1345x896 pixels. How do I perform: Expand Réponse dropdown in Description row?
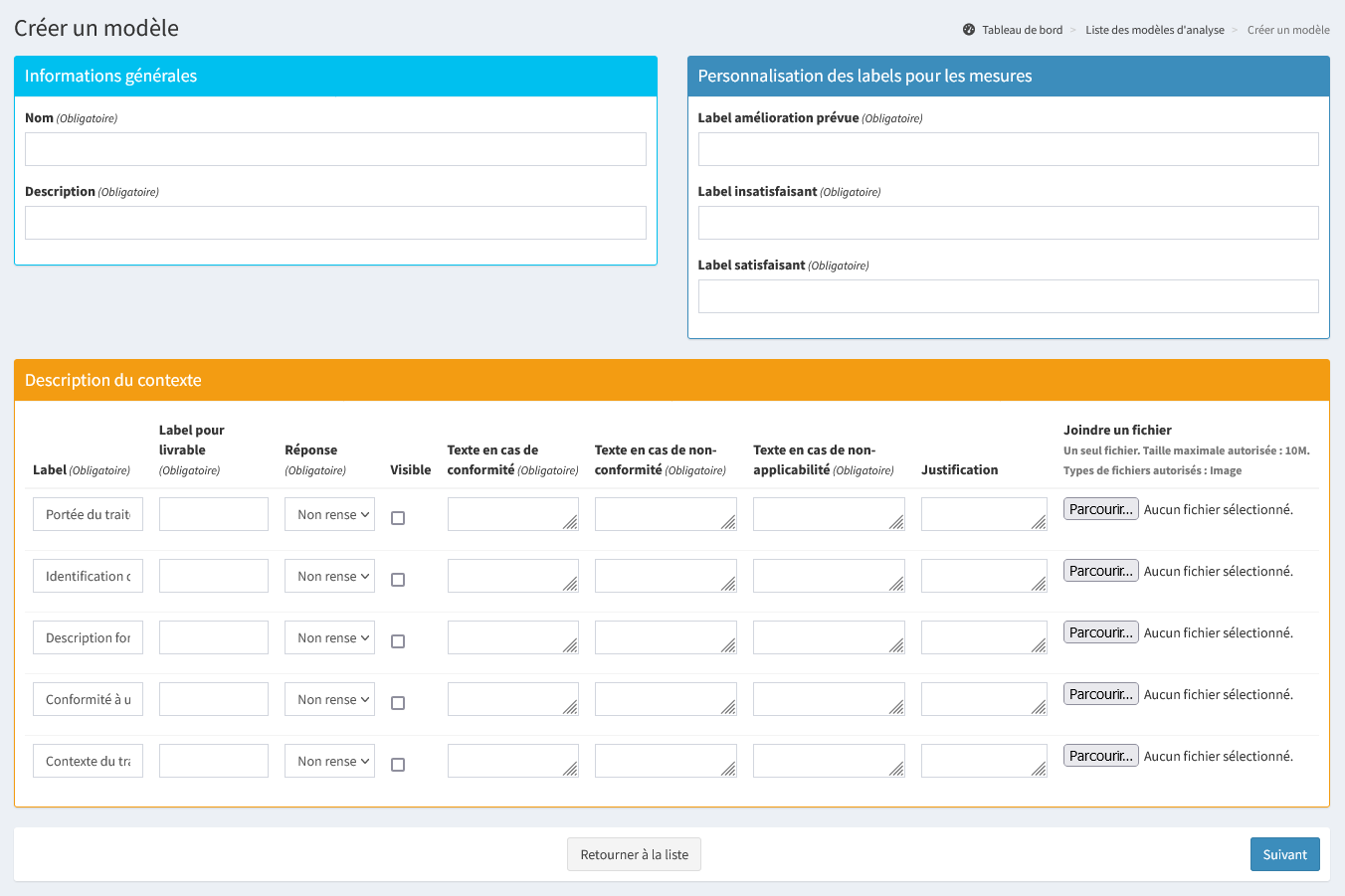point(329,637)
